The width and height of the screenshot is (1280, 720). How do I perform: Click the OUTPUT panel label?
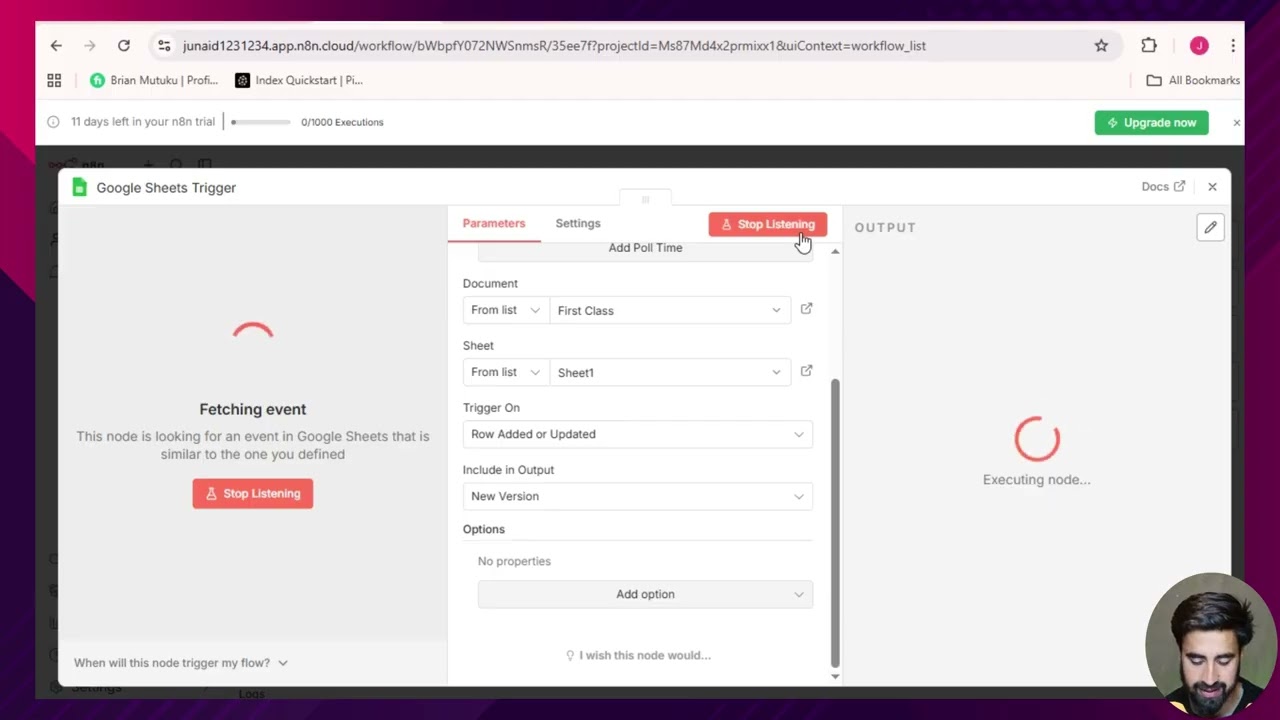point(885,227)
